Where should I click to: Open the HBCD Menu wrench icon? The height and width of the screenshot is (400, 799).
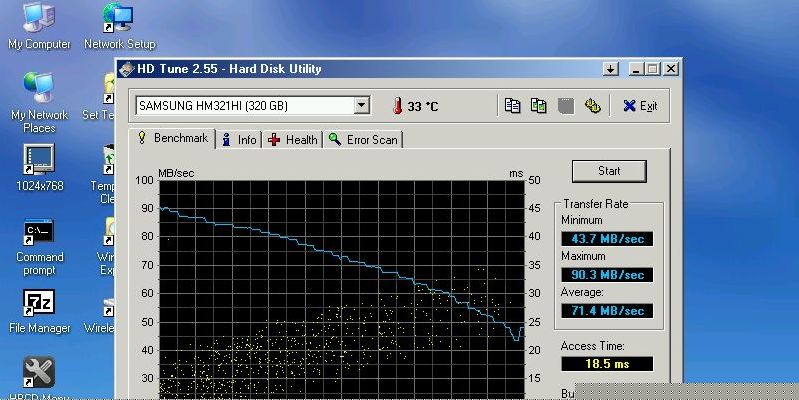click(x=39, y=373)
